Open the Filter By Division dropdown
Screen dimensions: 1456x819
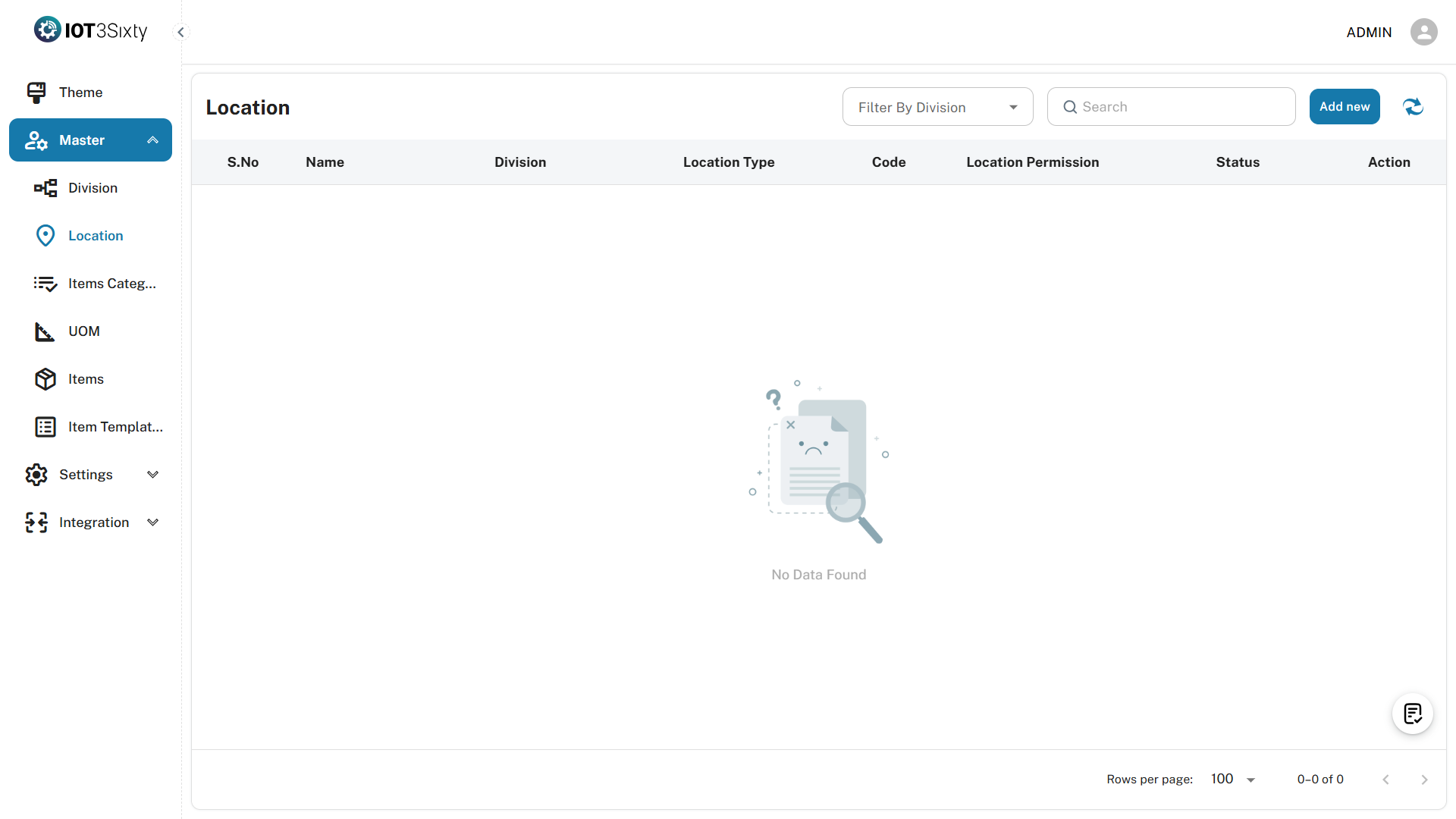coord(937,107)
